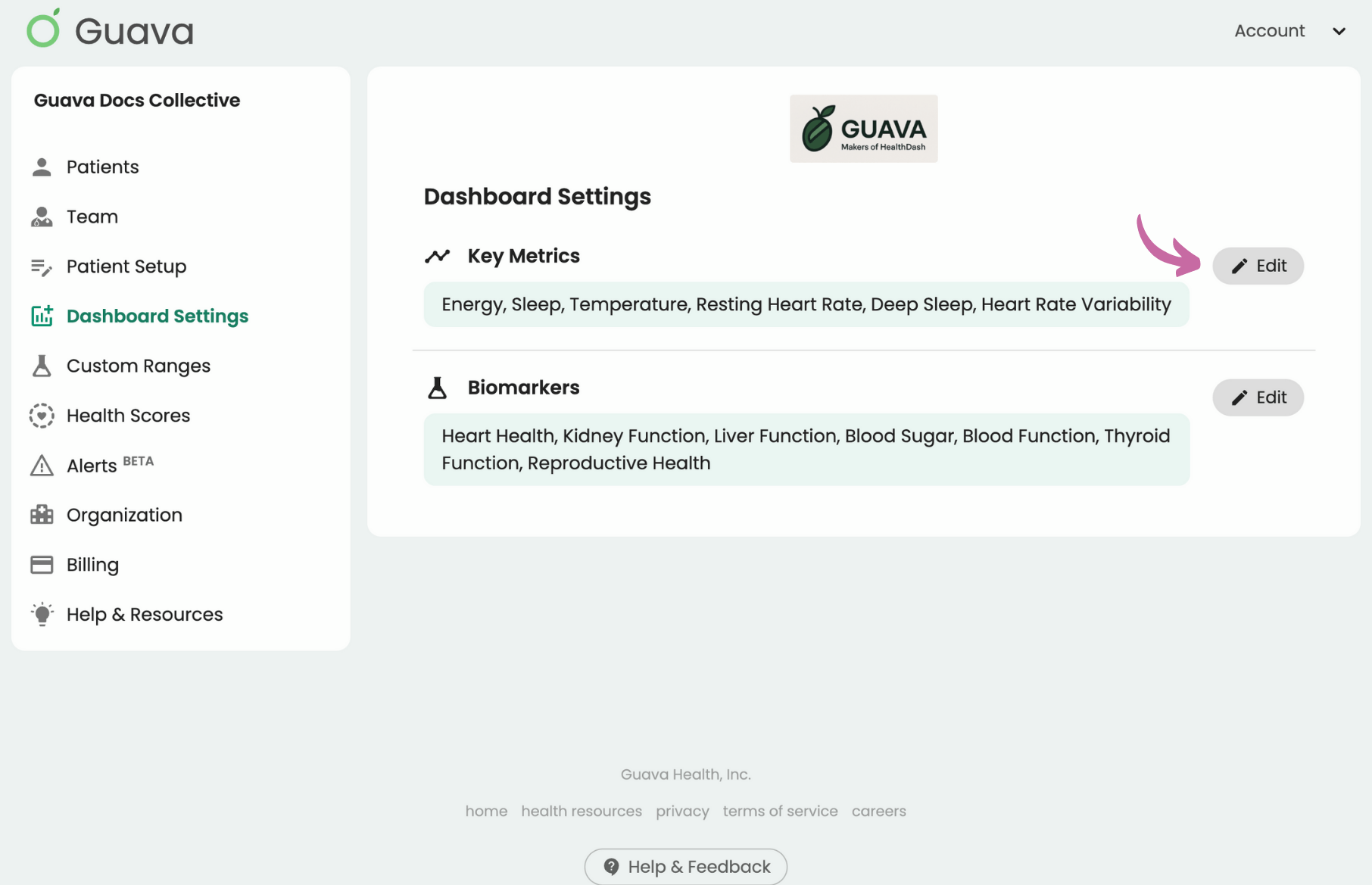
Task: Open Help & Resources
Action: 144,614
